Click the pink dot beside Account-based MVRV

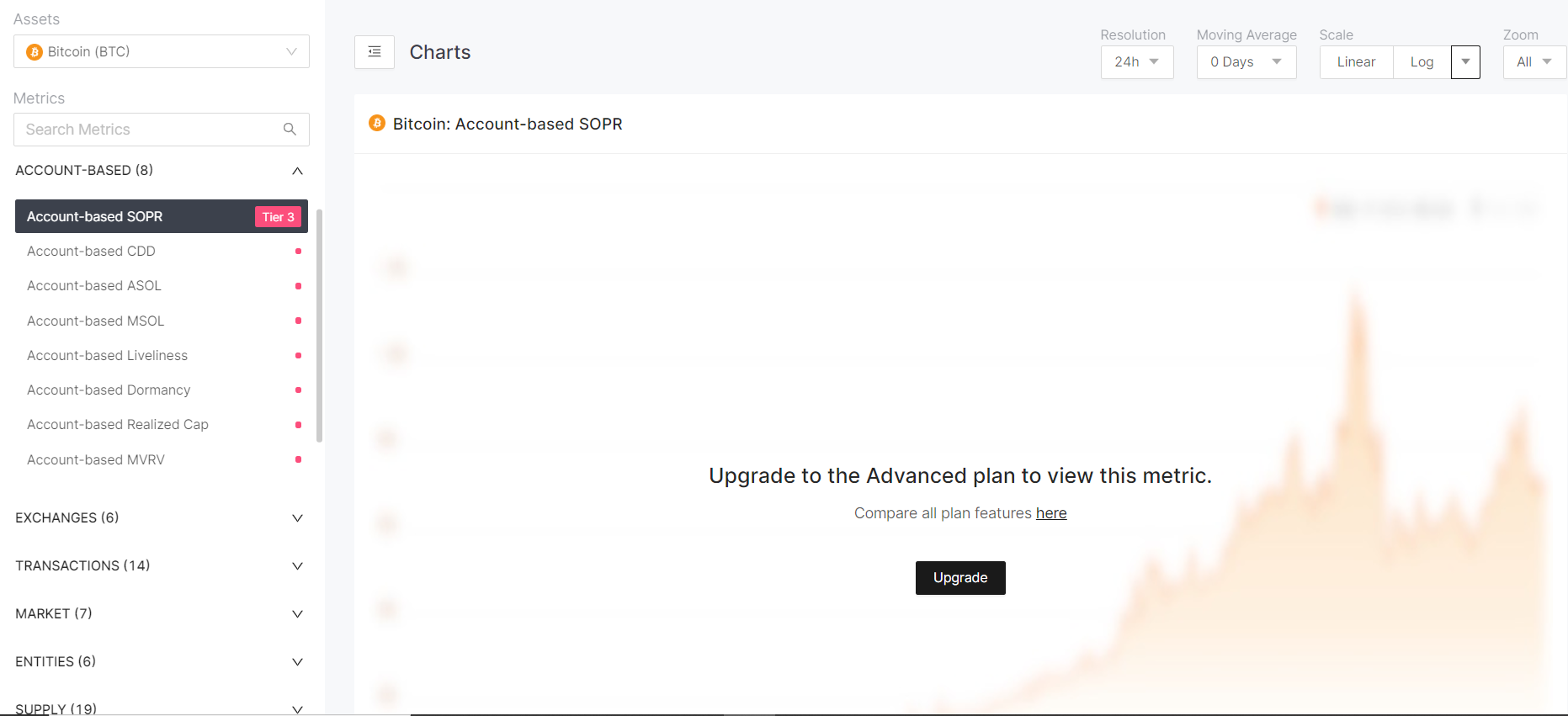tap(298, 459)
